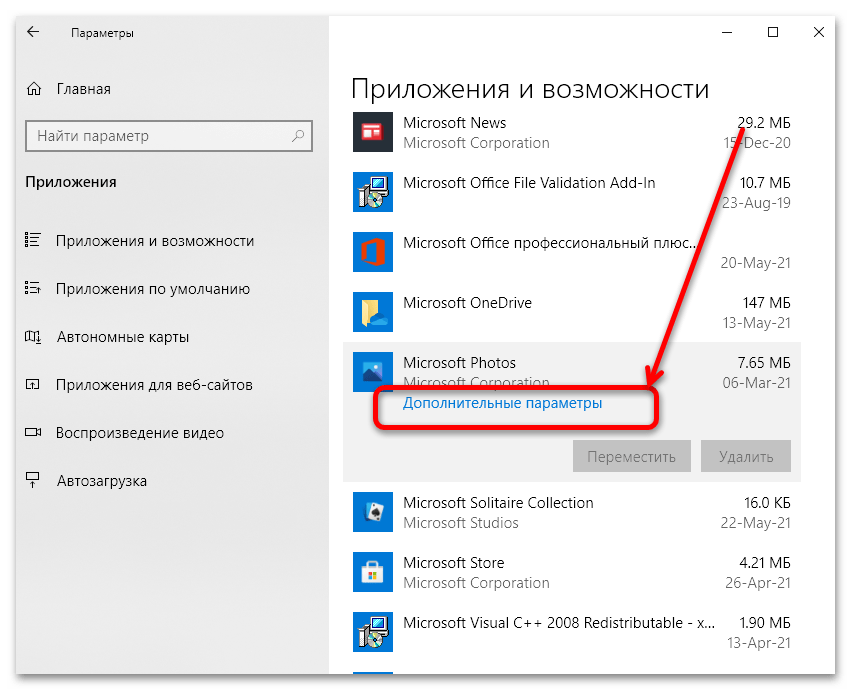Click the Переместить button
The image size is (851, 690).
(x=632, y=457)
